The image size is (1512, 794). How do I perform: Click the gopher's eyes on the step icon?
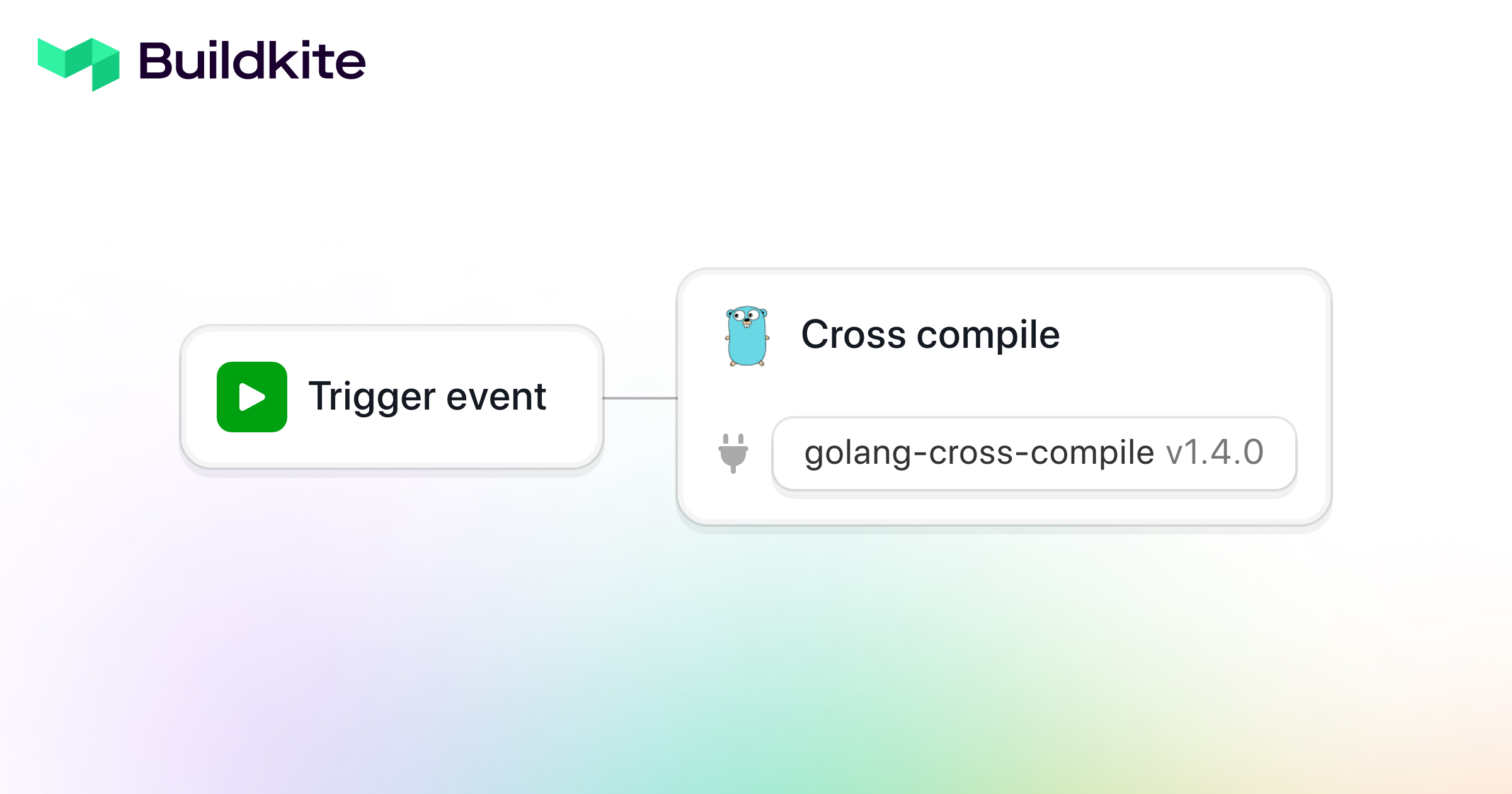click(x=746, y=314)
